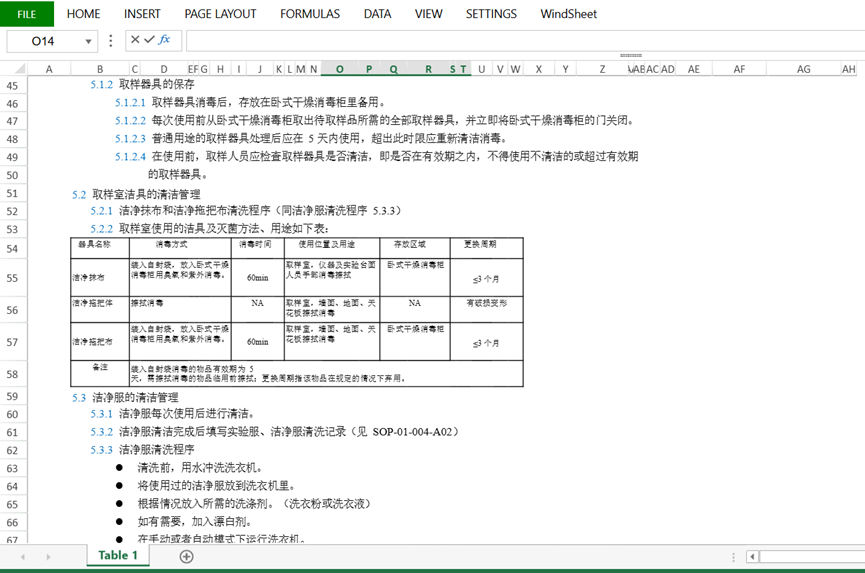
Task: Expand the Name Box dropdown arrow
Action: pyautogui.click(x=88, y=41)
